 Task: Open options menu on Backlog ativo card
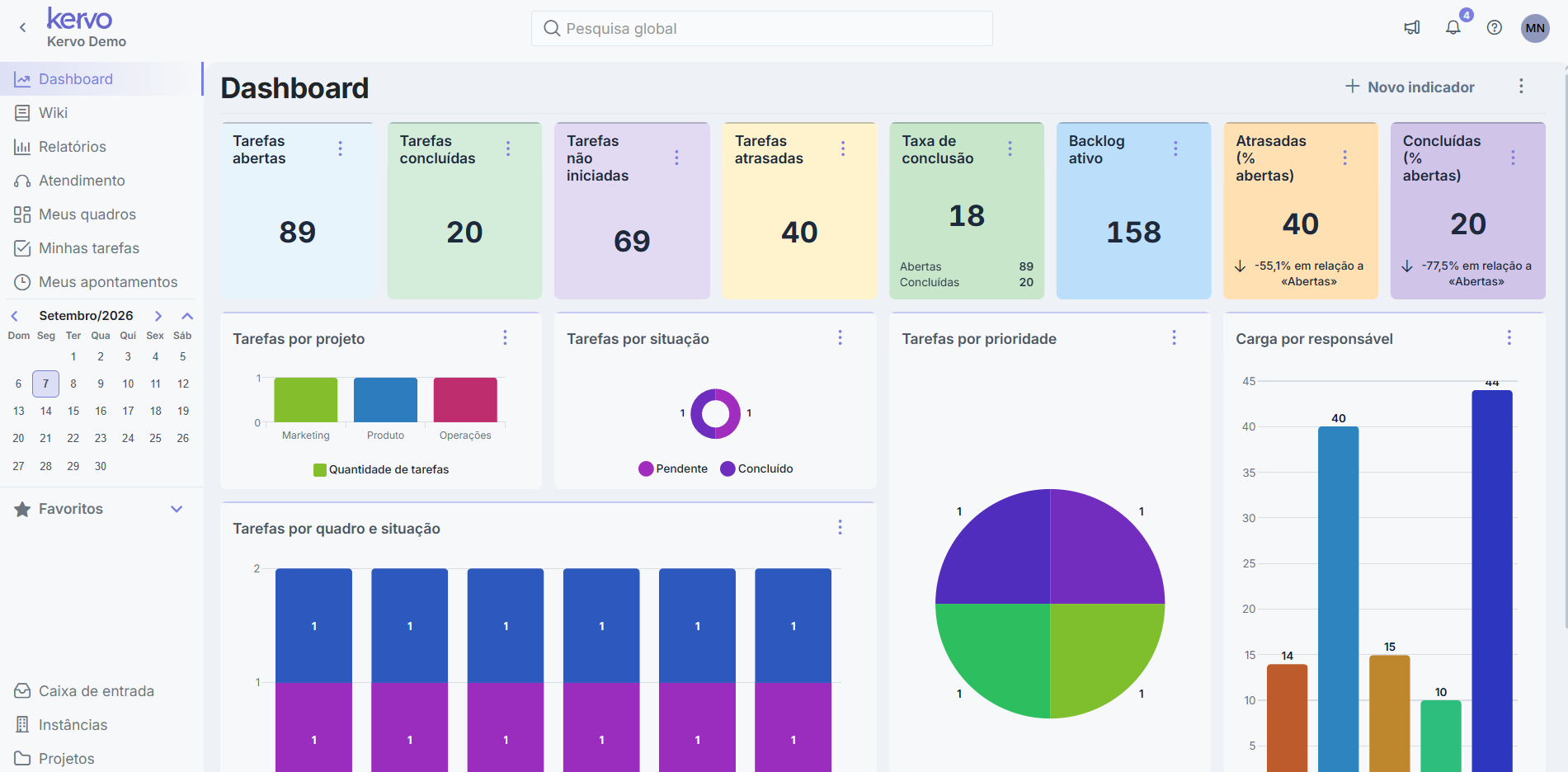(x=1175, y=148)
